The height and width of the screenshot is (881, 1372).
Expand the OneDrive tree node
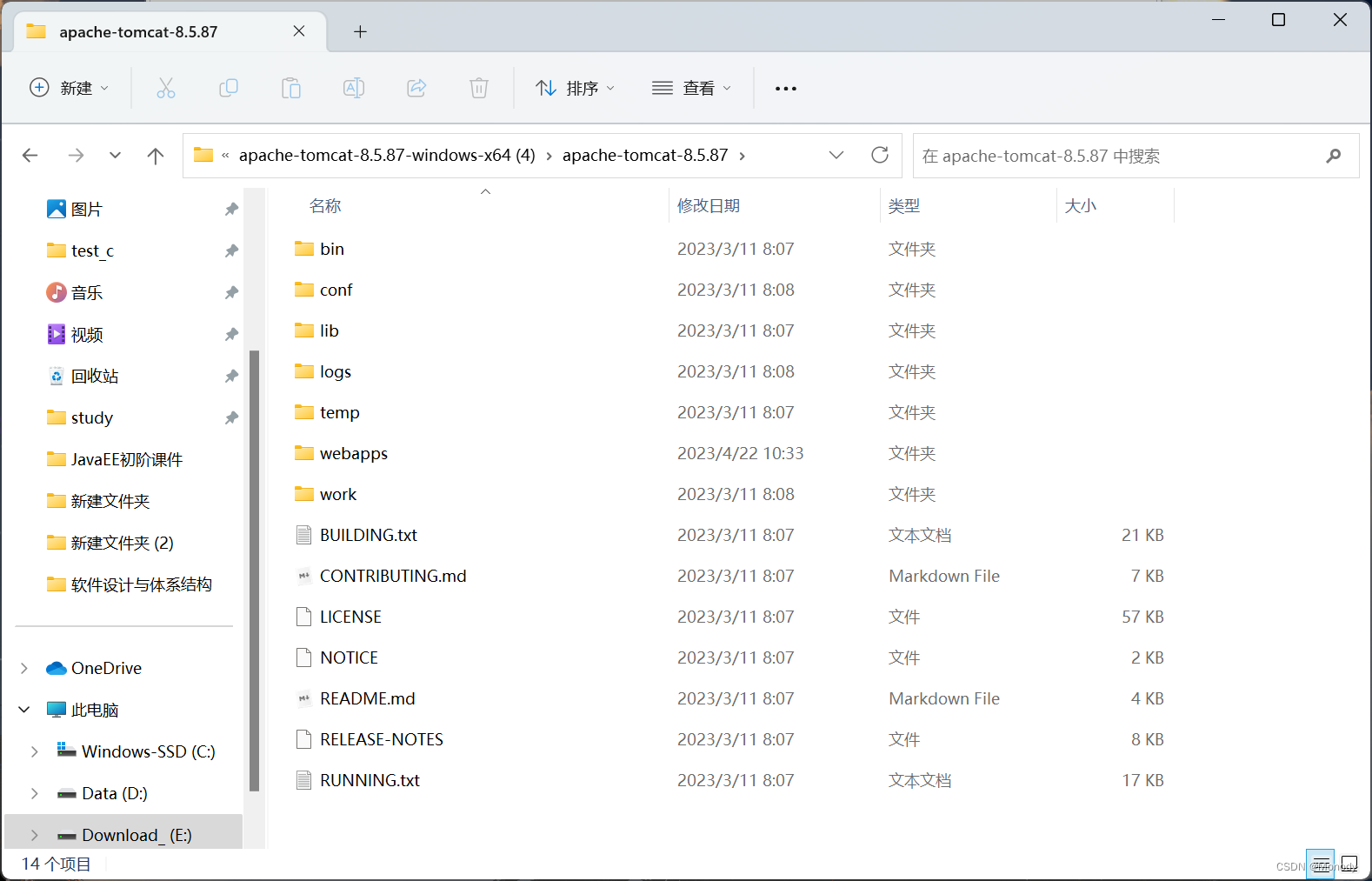24,668
